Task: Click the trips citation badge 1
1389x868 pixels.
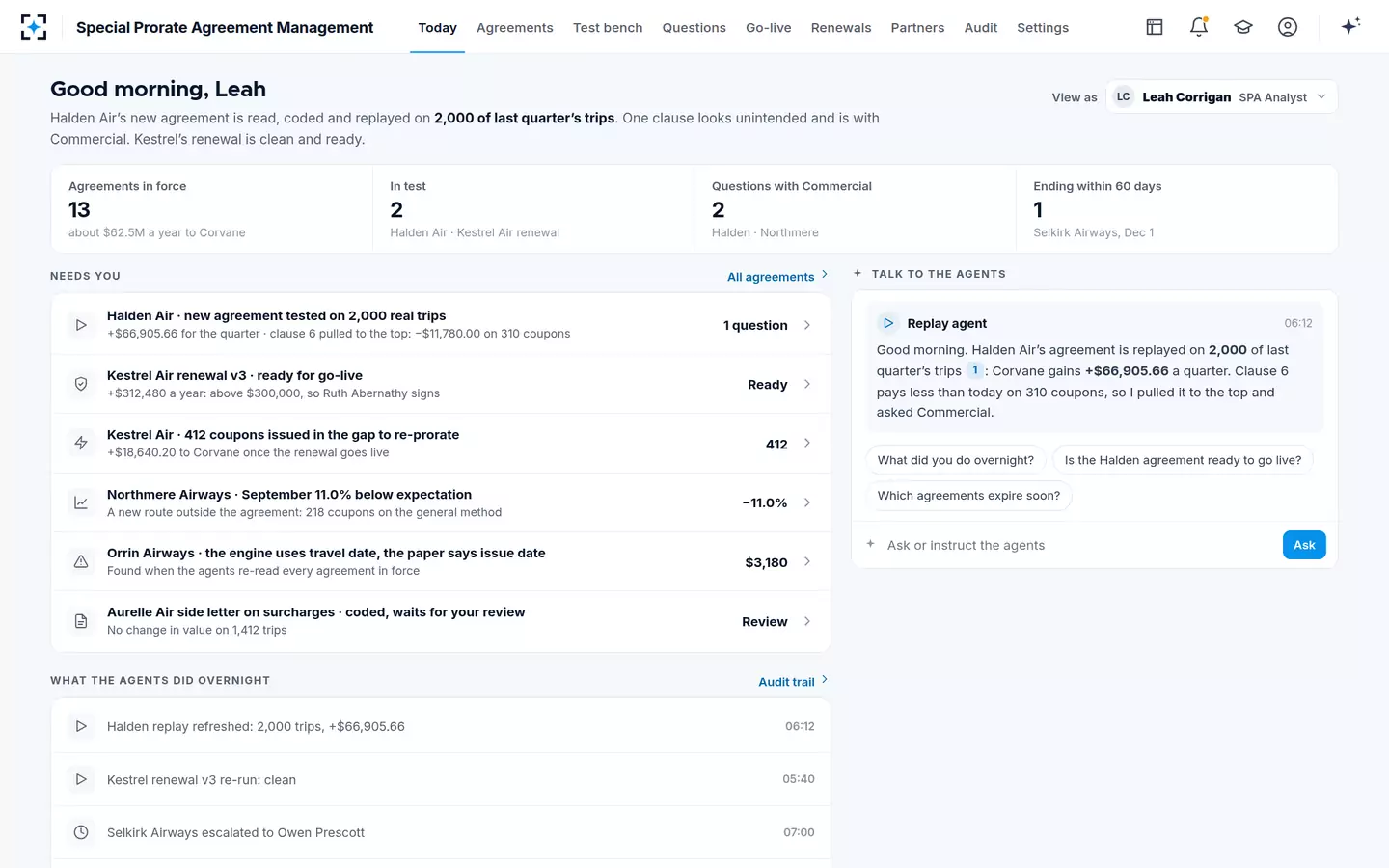Action: pyautogui.click(x=975, y=370)
